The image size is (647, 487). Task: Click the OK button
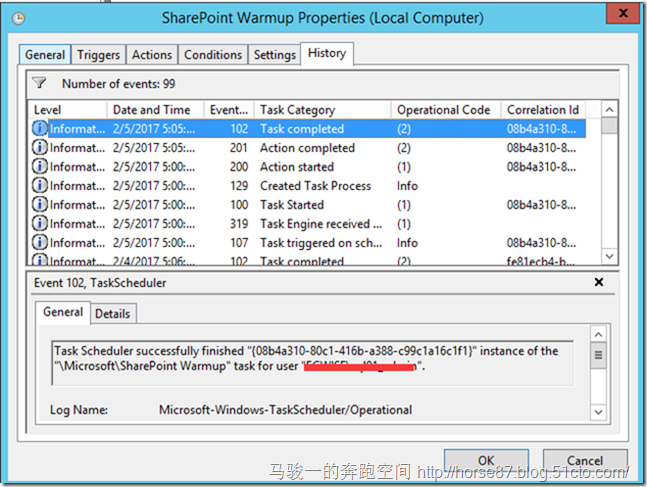(486, 460)
